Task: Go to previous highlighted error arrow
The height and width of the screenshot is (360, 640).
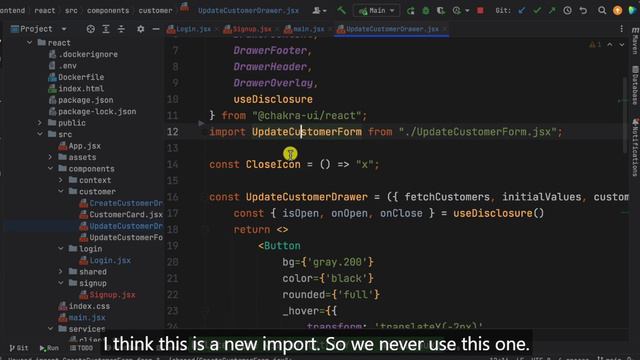Action: 610,44
